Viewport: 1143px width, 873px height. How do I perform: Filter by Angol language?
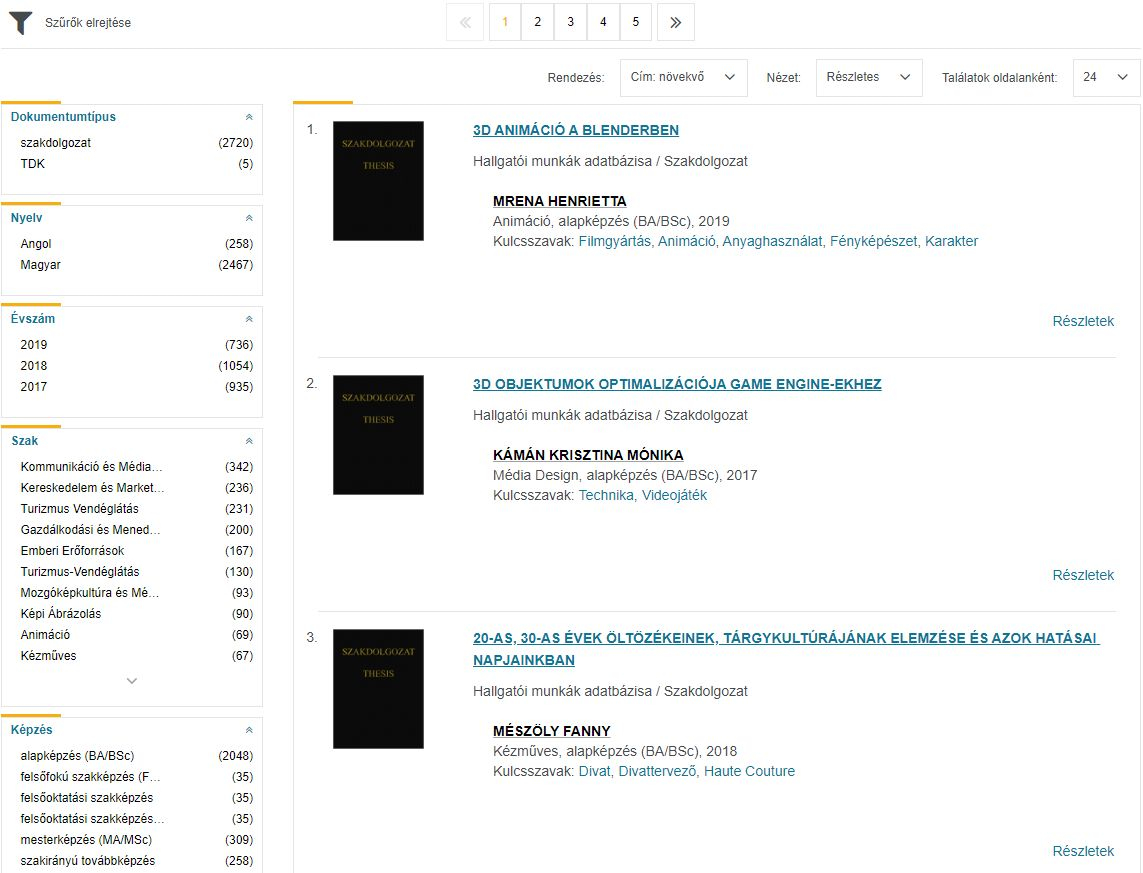(36, 244)
